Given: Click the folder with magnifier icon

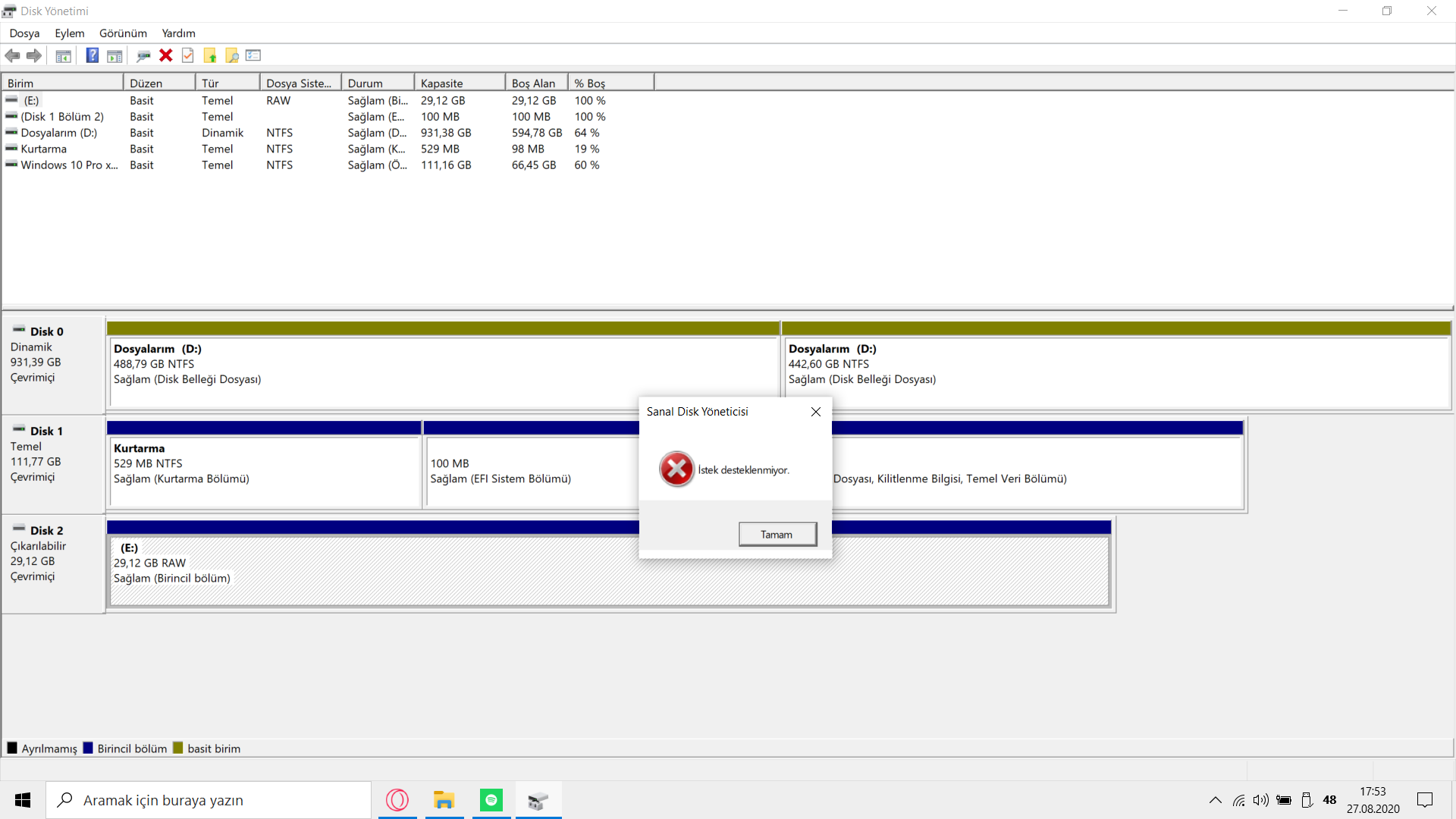Looking at the screenshot, I should [232, 55].
